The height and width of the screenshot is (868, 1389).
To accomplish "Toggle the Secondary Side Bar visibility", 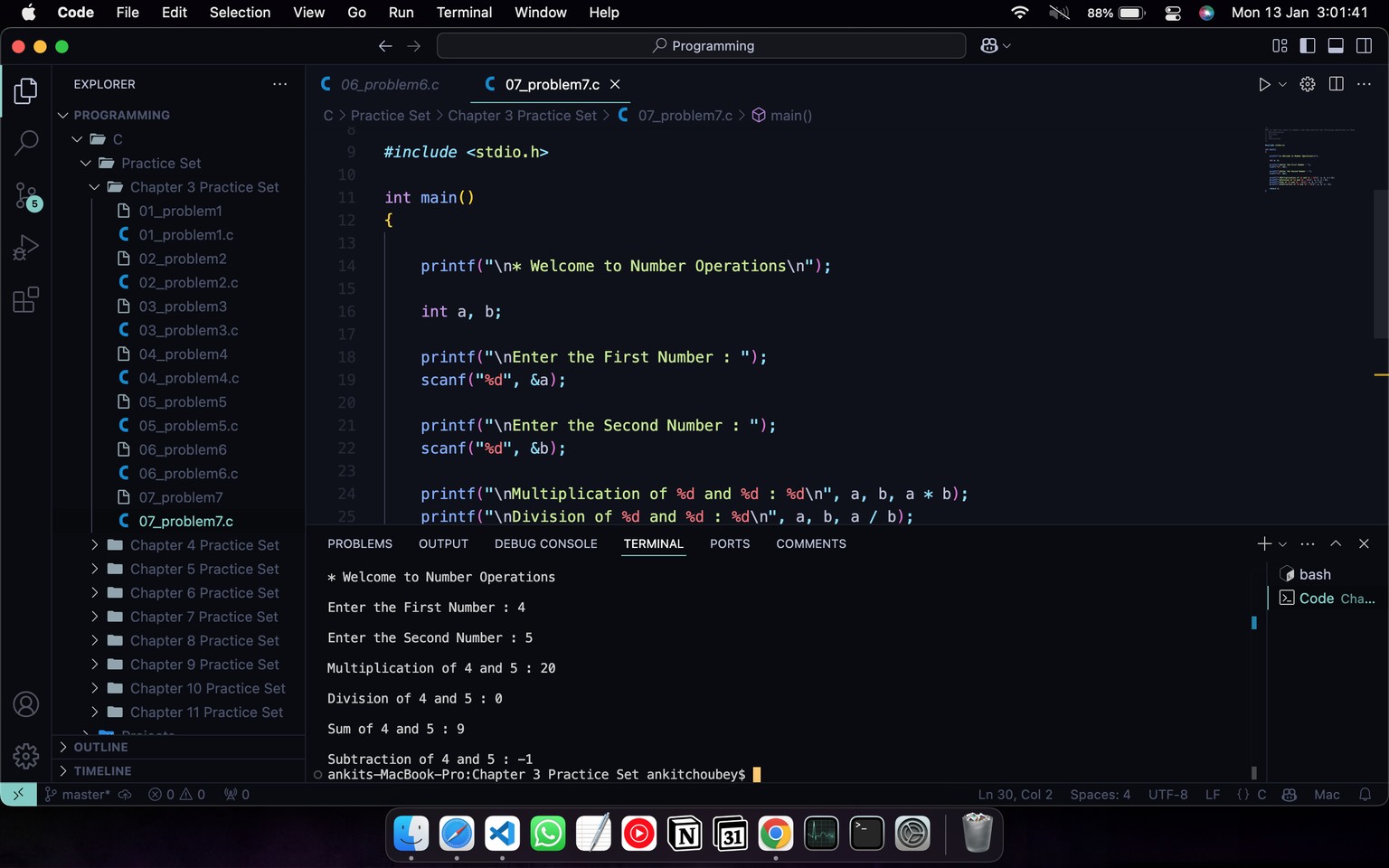I will (1364, 46).
